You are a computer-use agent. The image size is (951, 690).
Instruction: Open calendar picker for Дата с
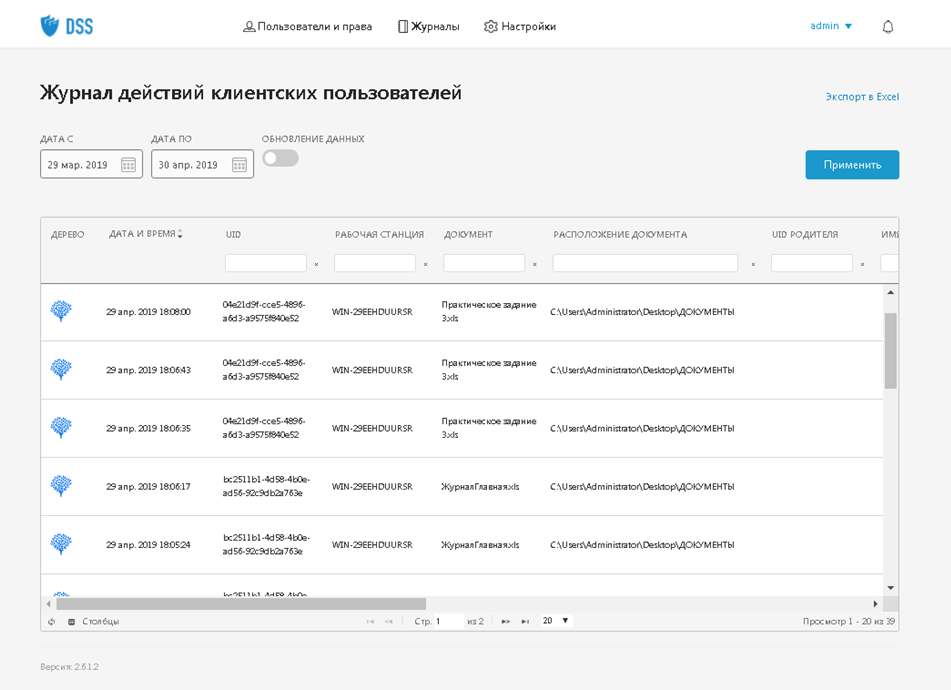coord(128,165)
